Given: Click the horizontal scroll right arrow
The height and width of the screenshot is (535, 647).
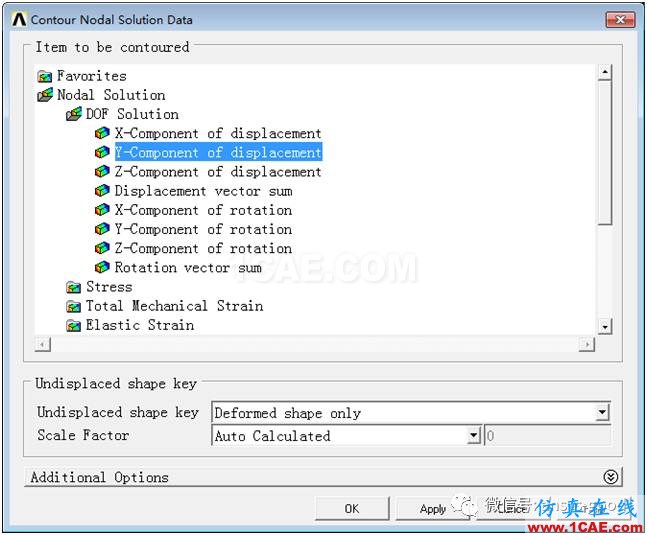Looking at the screenshot, I should 587,344.
